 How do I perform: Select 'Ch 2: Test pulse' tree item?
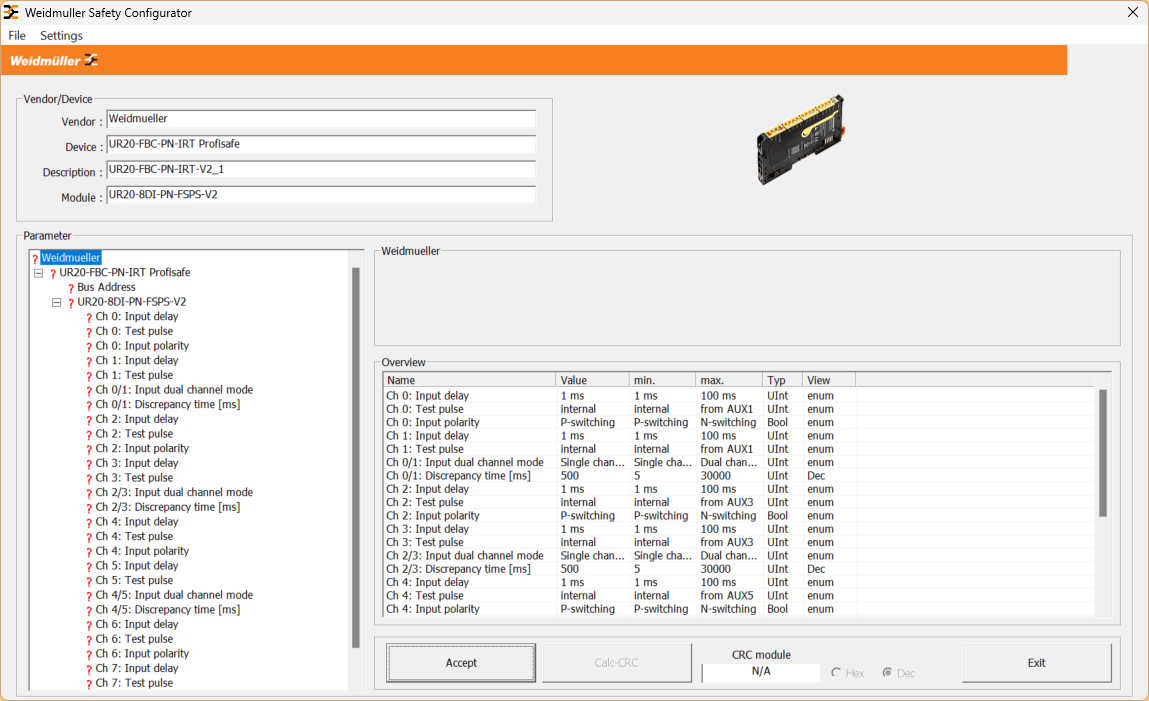[134, 434]
